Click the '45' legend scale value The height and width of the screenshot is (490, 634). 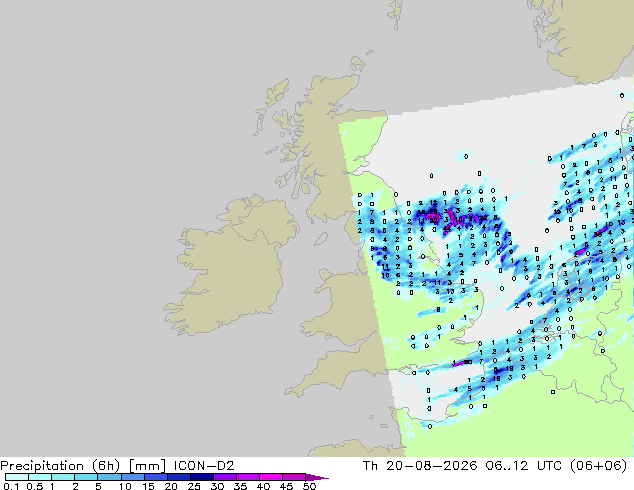coord(286,486)
